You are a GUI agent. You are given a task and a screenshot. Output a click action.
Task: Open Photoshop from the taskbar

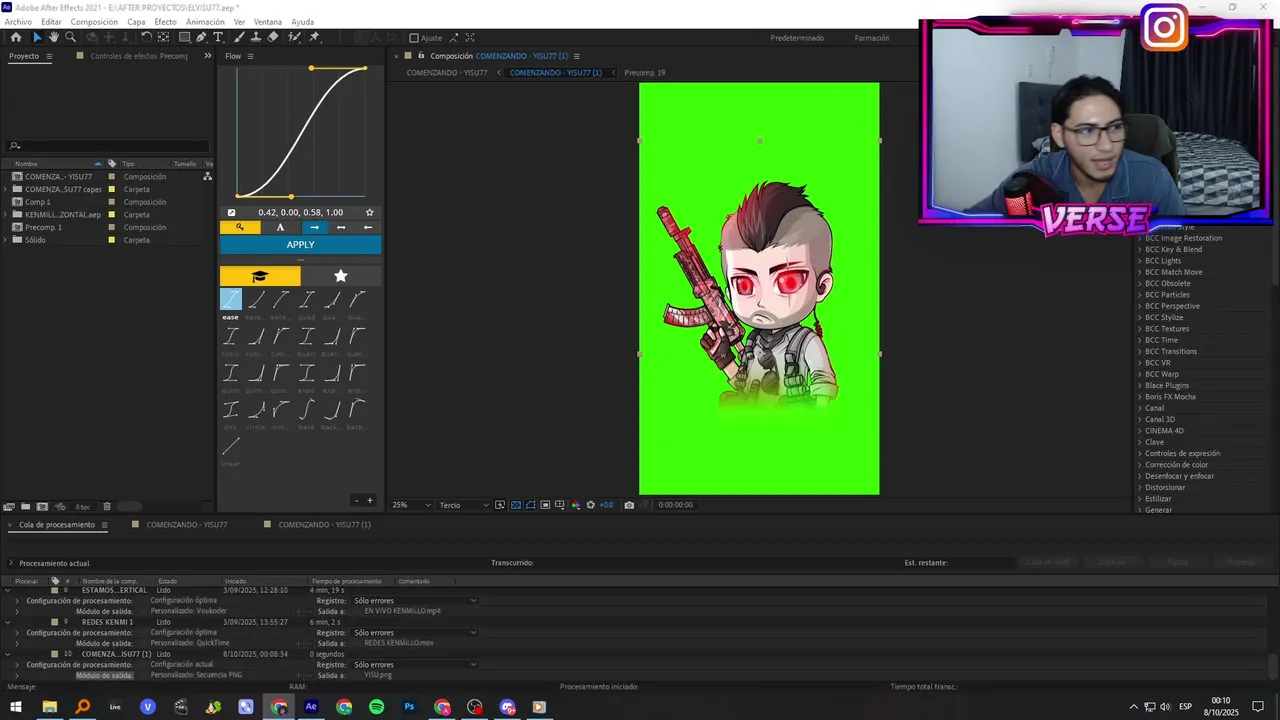409,707
